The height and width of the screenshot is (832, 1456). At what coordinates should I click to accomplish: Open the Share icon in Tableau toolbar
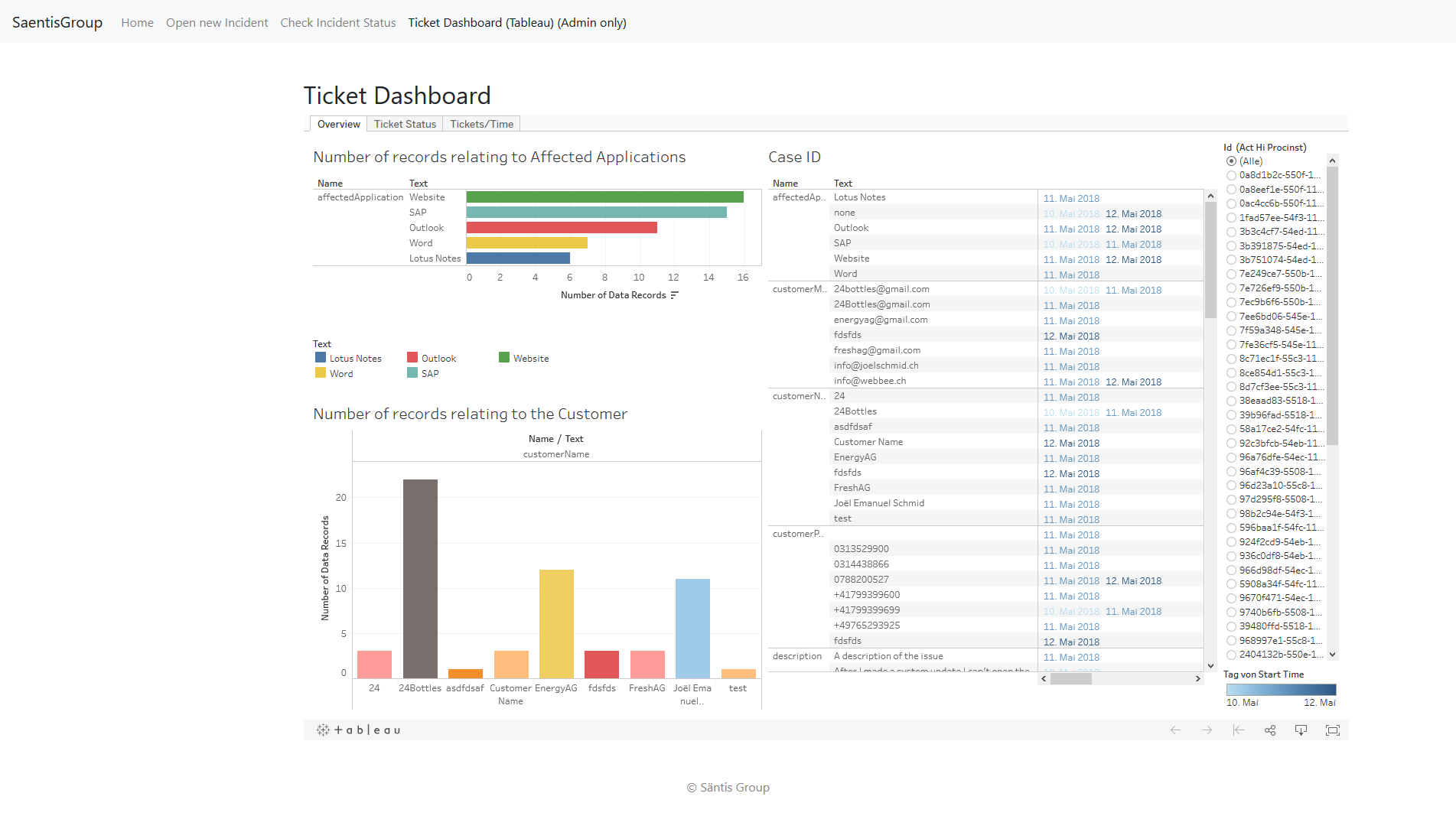[x=1270, y=730]
